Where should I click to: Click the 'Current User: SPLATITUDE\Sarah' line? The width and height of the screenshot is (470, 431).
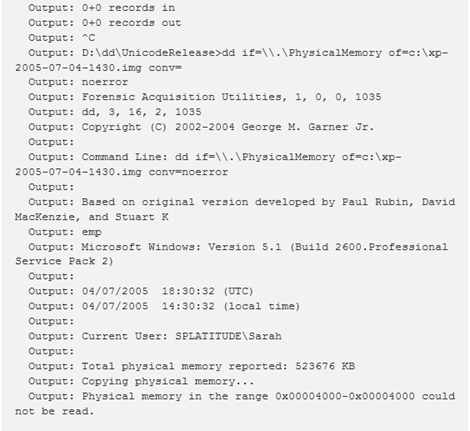click(155, 336)
